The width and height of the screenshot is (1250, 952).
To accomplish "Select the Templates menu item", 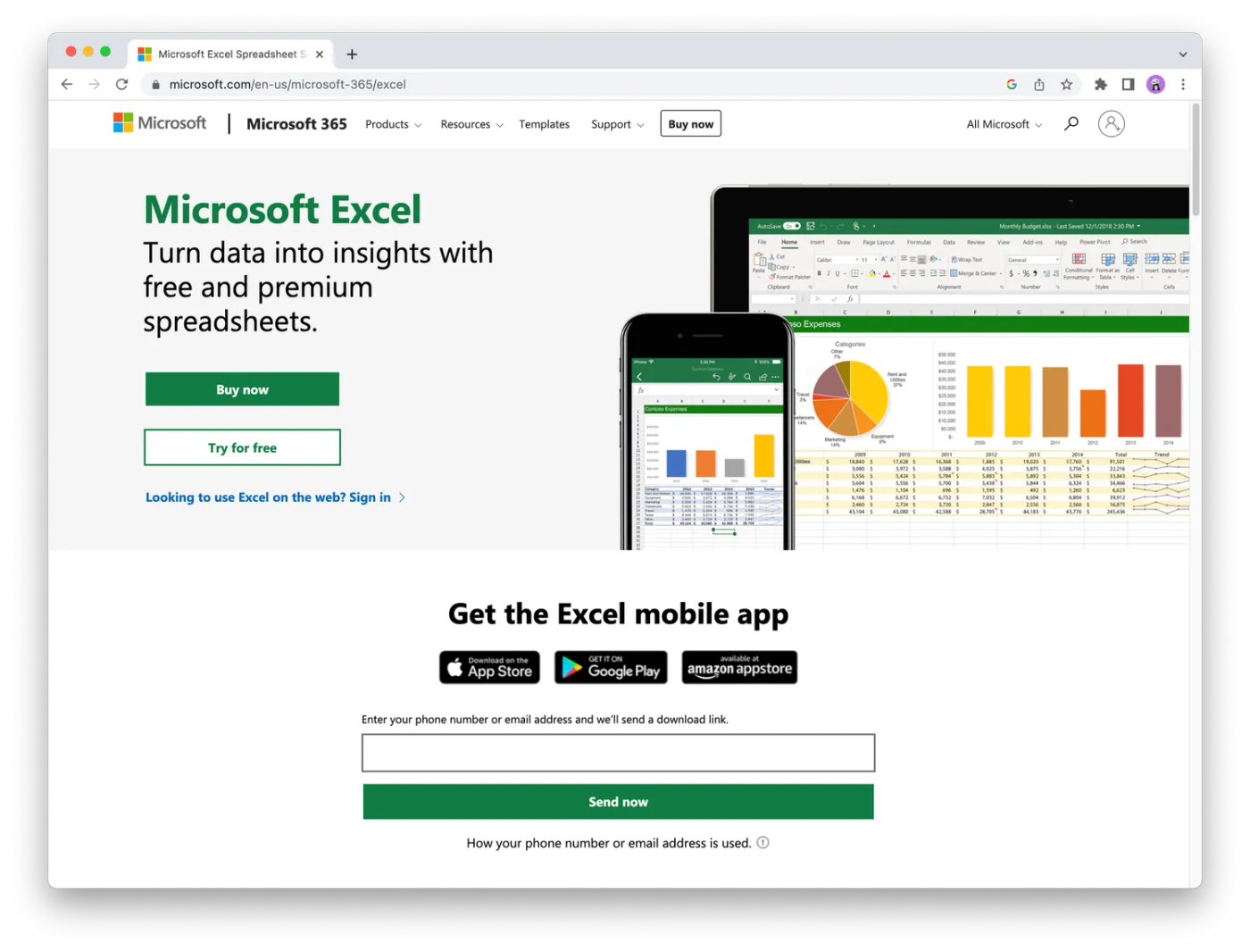I will click(x=544, y=124).
